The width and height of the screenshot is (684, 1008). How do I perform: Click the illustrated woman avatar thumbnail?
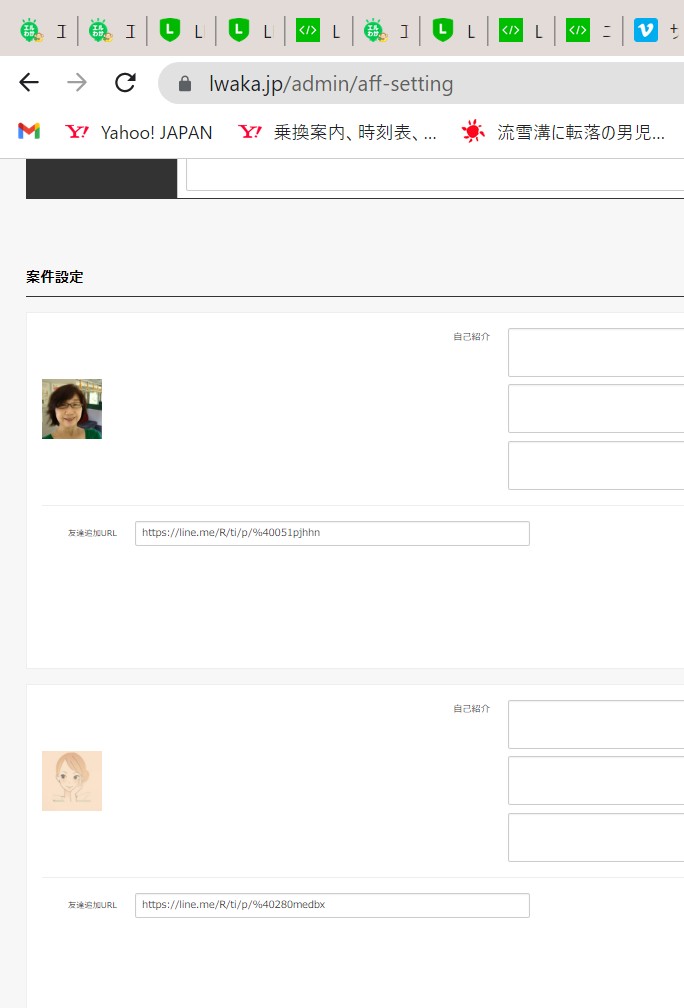(x=72, y=780)
